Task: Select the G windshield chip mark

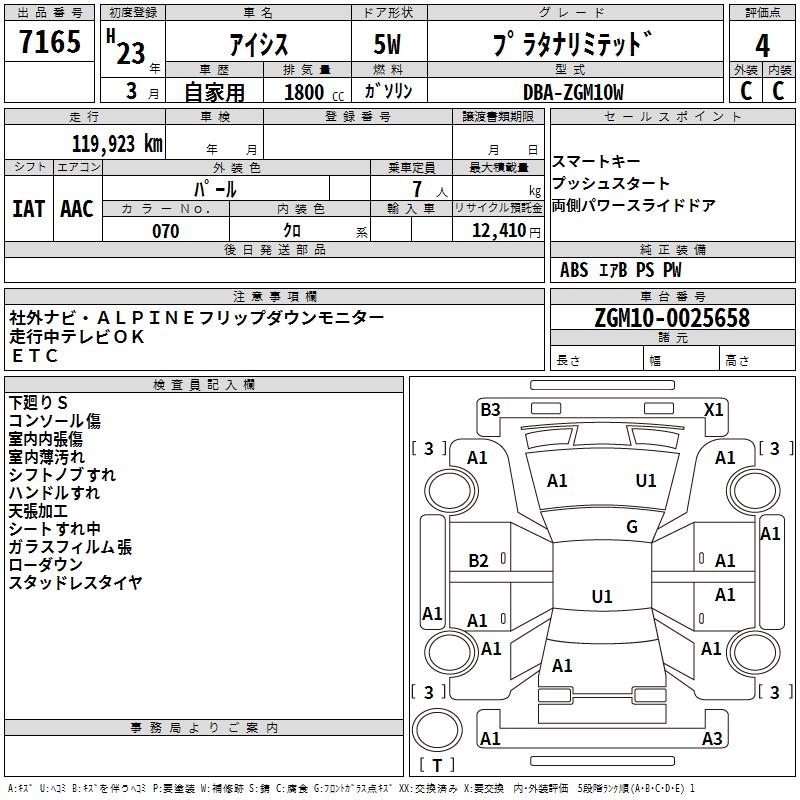Action: click(x=632, y=527)
